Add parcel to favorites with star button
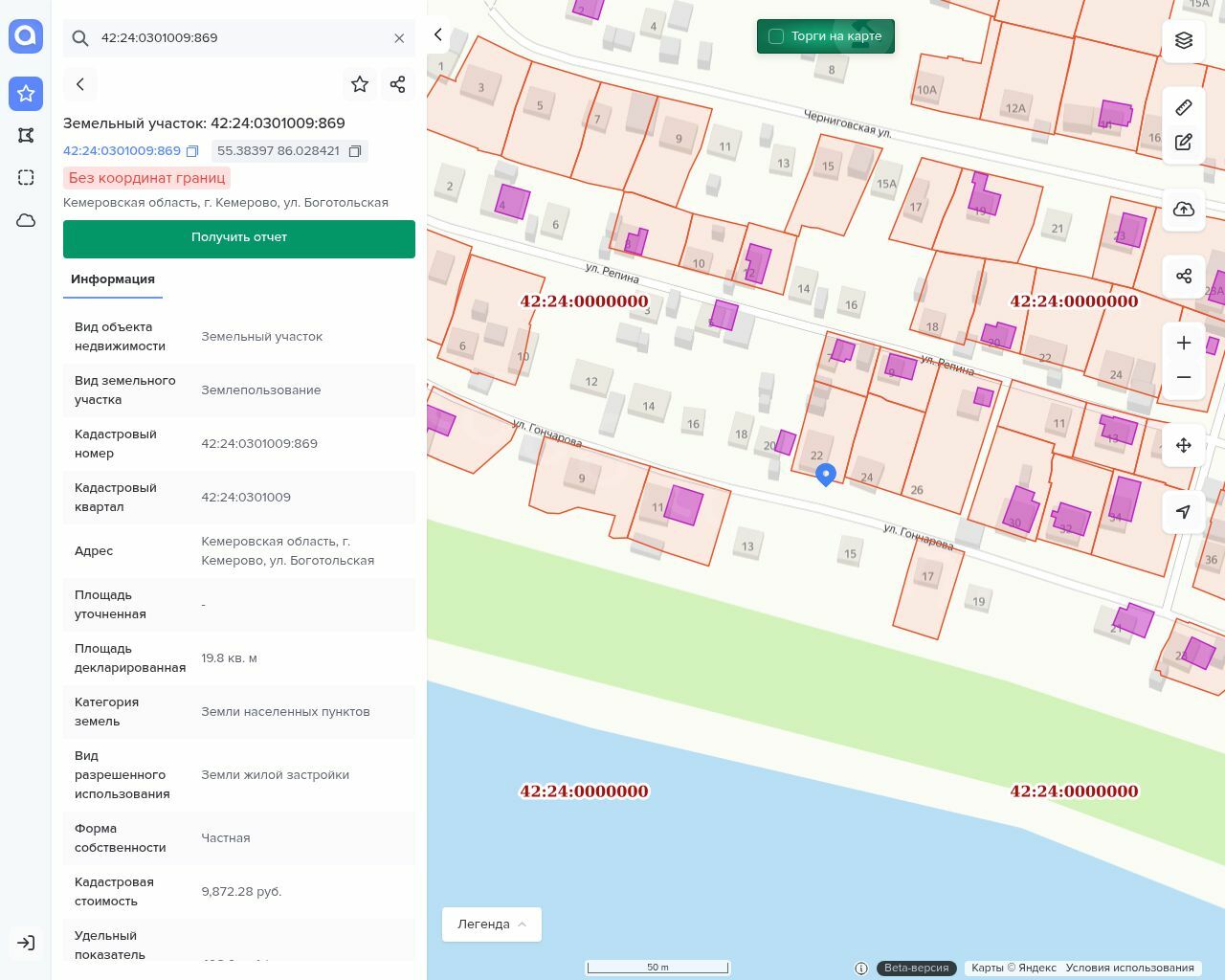This screenshot has width=1225, height=980. point(360,84)
